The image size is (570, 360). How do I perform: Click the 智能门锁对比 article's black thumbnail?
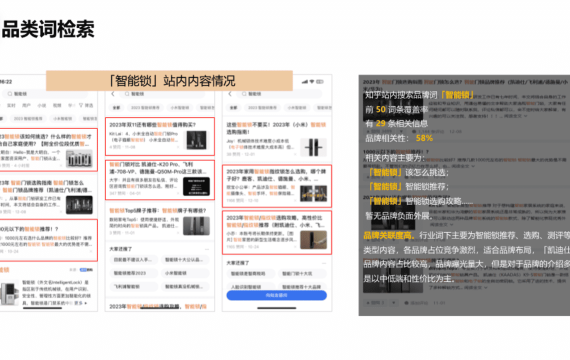click(196, 187)
